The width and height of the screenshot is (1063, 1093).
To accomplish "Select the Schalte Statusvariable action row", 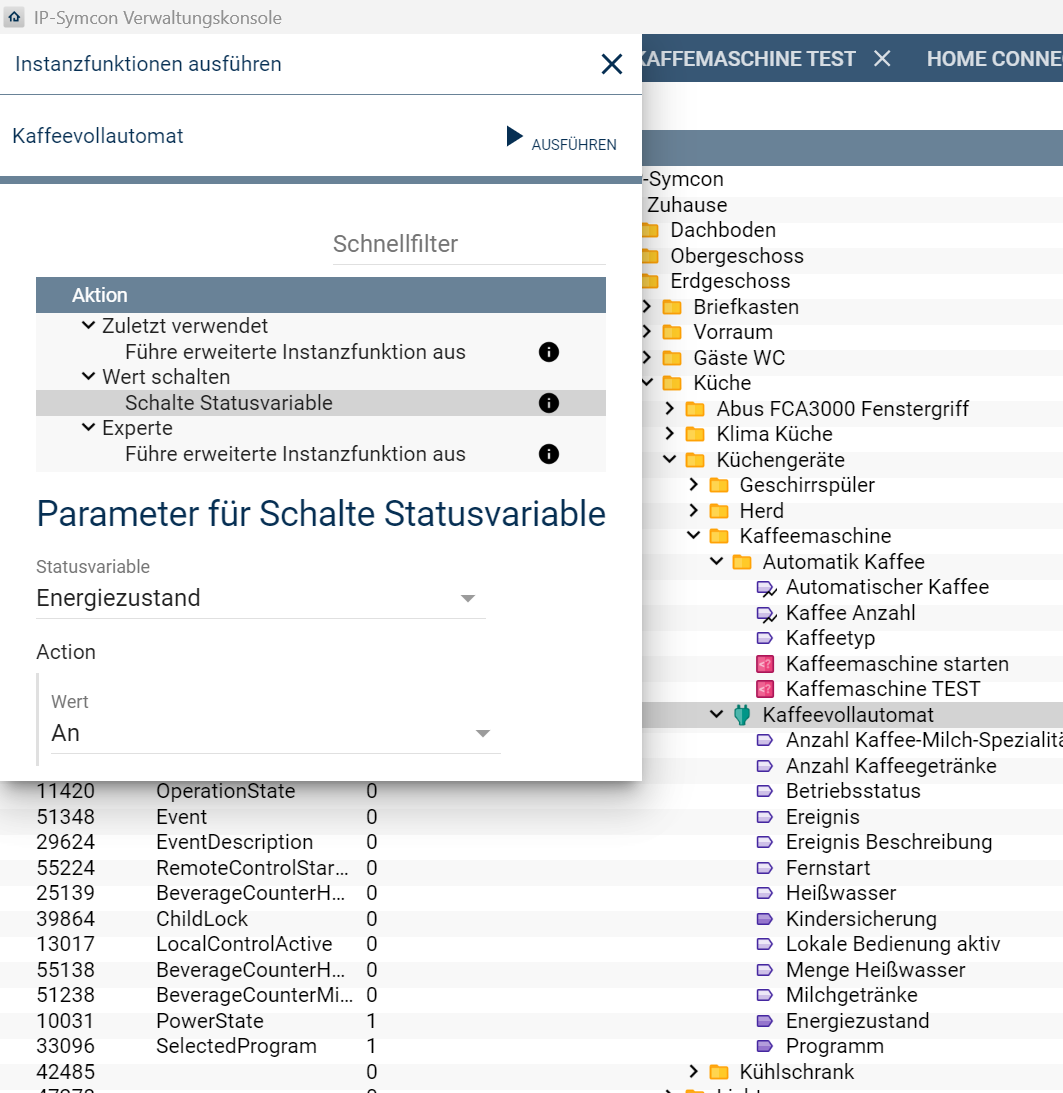I will (x=321, y=403).
